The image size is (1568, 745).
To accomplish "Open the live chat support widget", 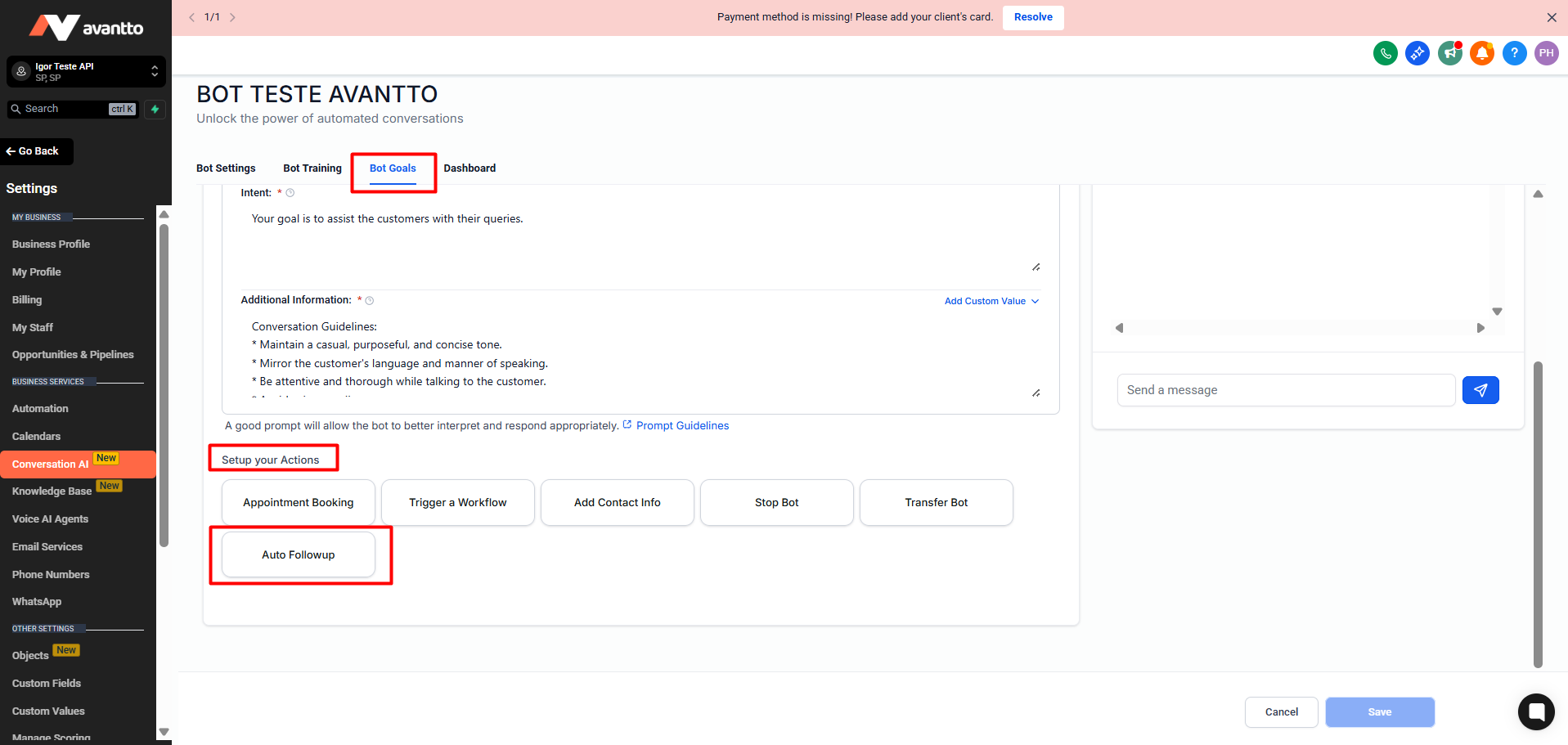I will (x=1536, y=711).
